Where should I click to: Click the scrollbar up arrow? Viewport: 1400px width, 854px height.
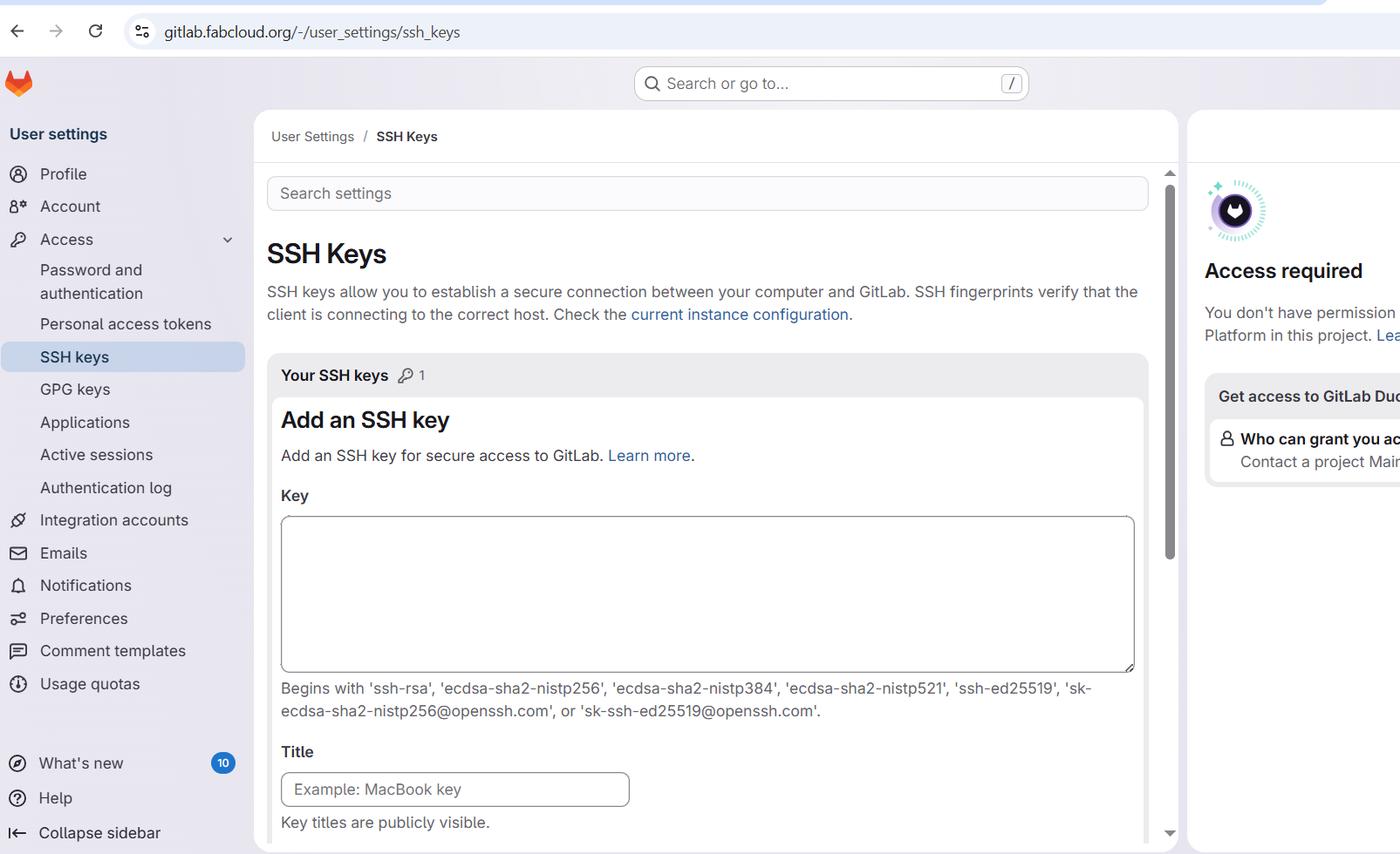point(1170,174)
